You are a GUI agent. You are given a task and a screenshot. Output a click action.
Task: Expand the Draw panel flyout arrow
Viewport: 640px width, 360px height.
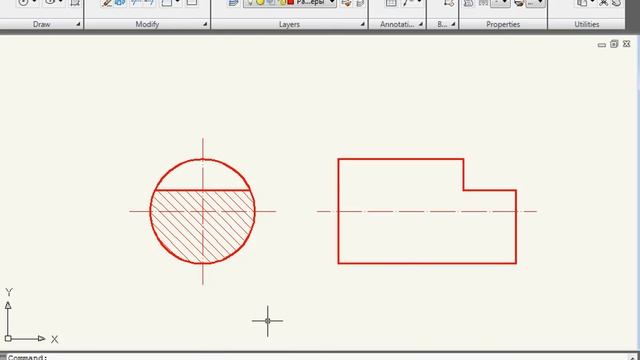pyautogui.click(x=78, y=24)
